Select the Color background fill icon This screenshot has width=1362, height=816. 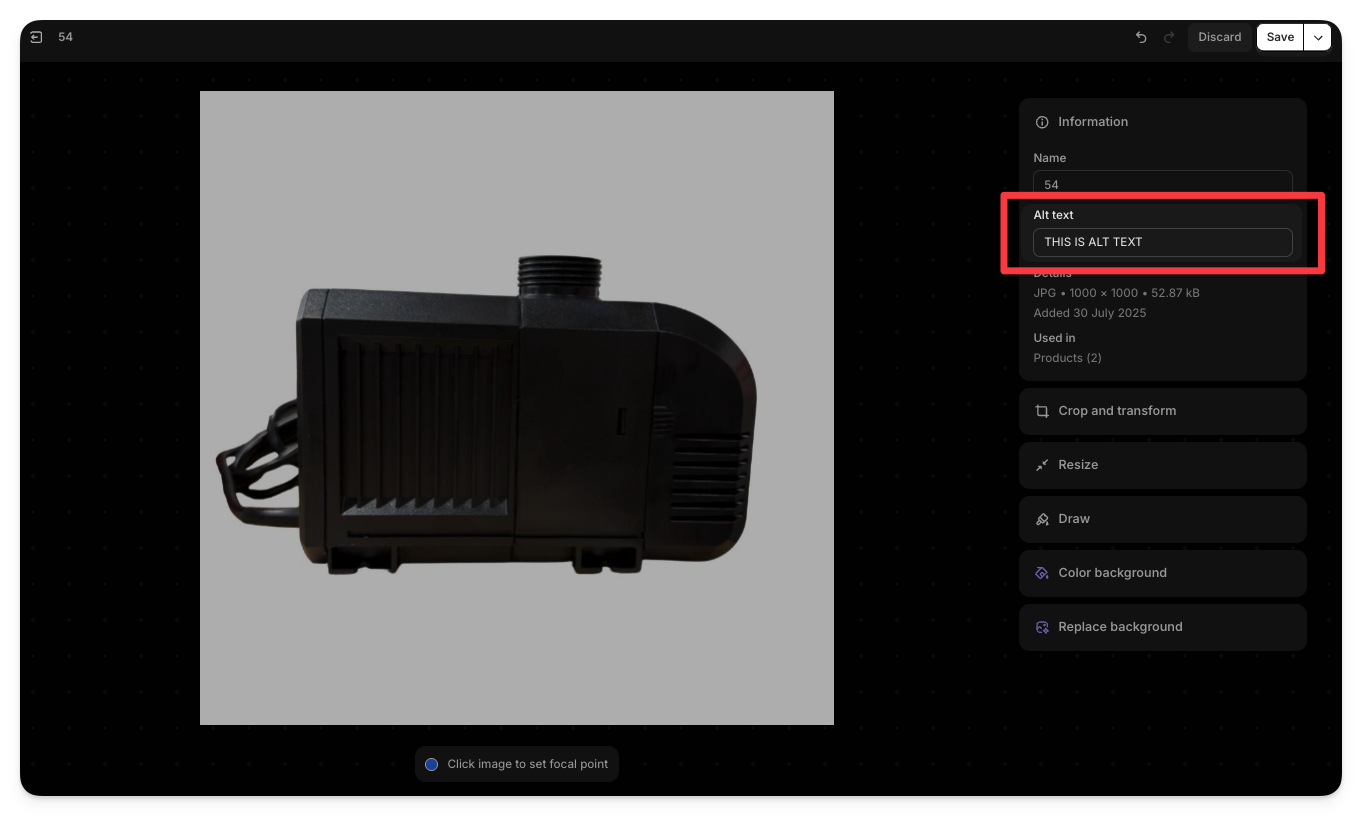click(1042, 573)
